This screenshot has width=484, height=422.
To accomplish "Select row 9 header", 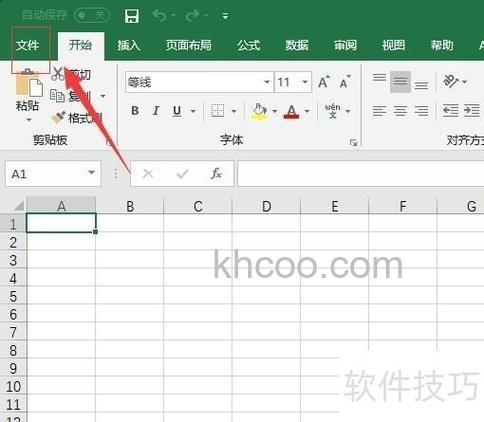I will [x=13, y=368].
